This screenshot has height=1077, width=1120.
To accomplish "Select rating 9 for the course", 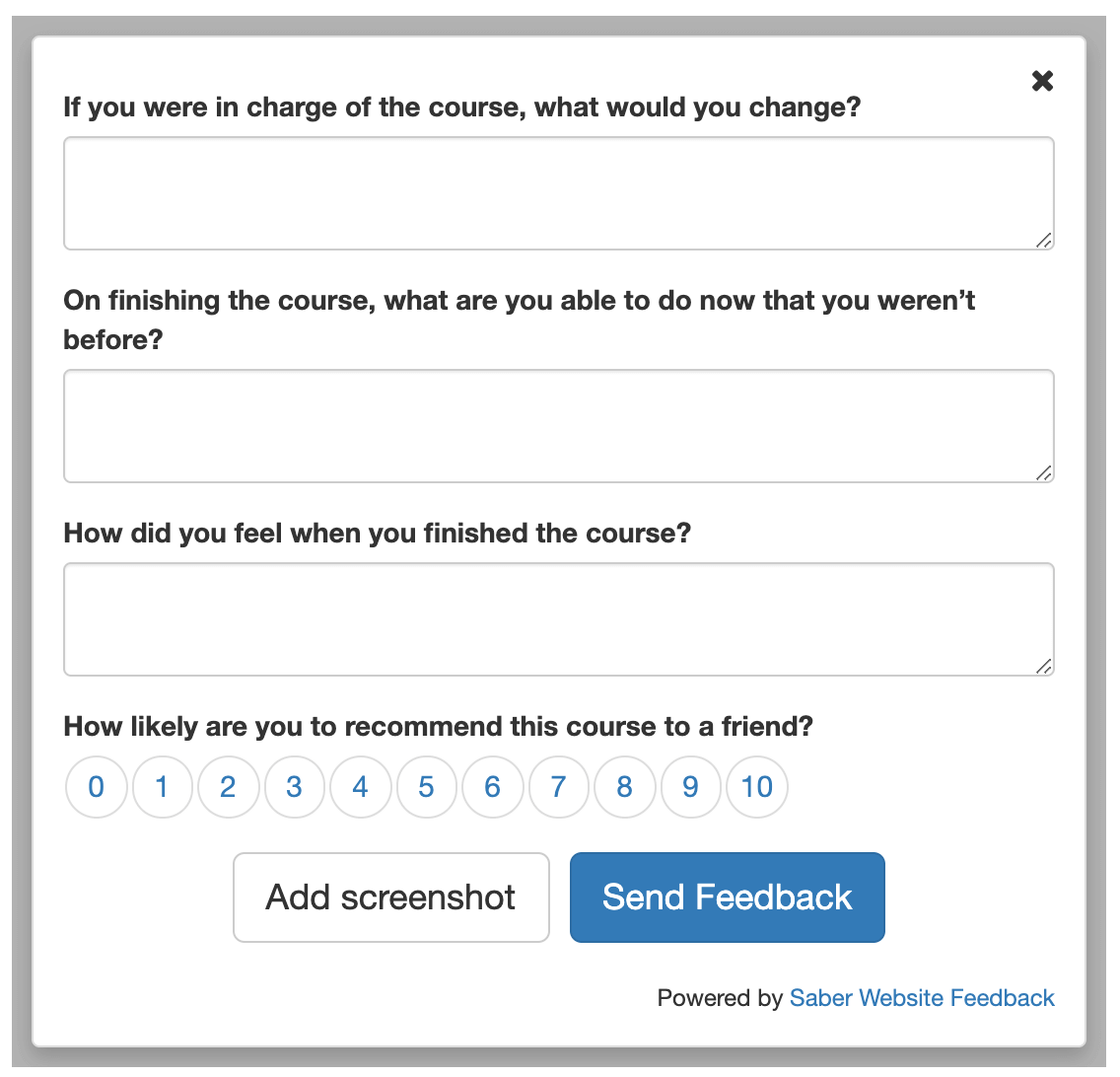I will pyautogui.click(x=690, y=786).
